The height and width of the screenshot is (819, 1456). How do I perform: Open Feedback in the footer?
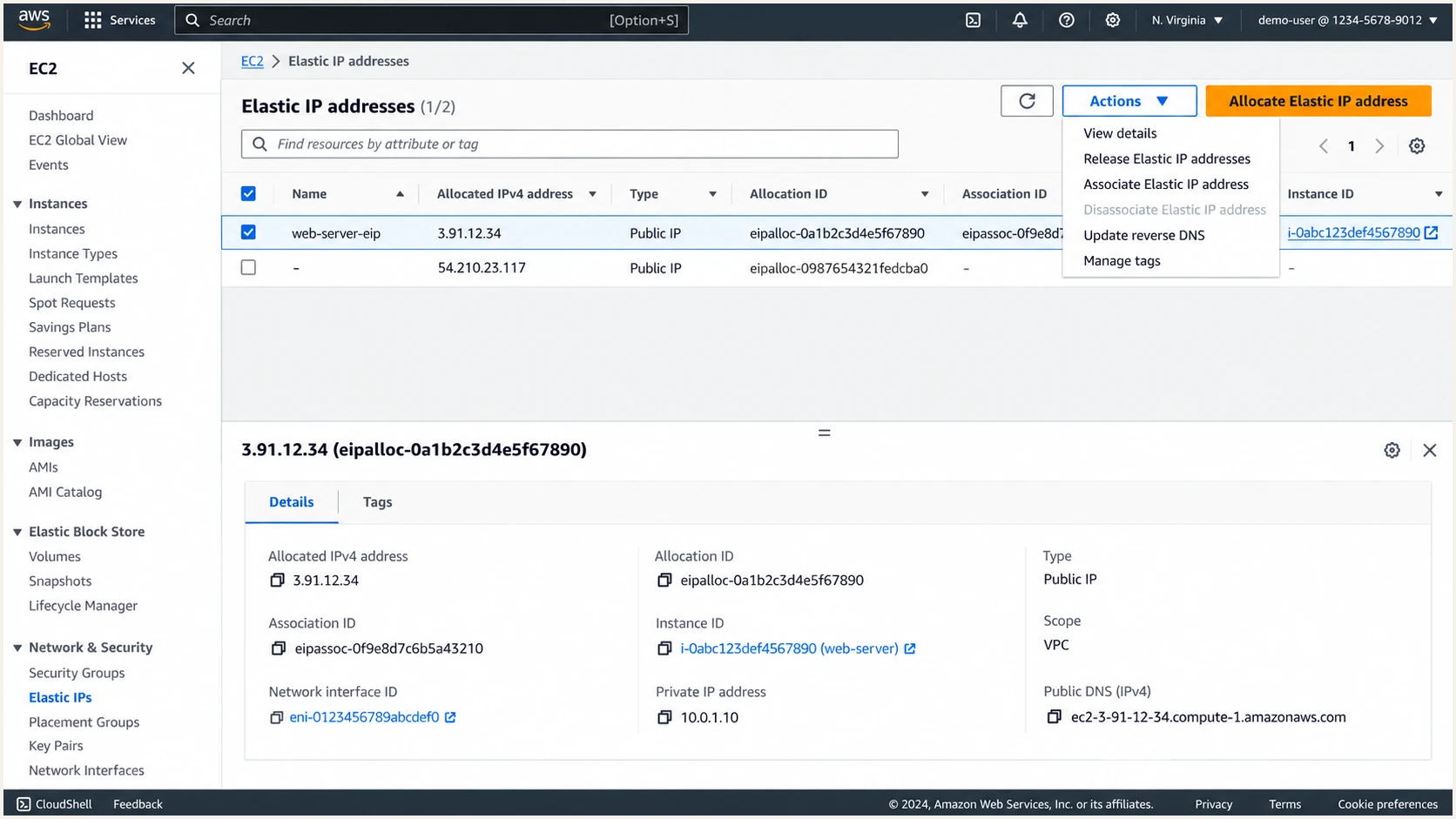point(138,804)
